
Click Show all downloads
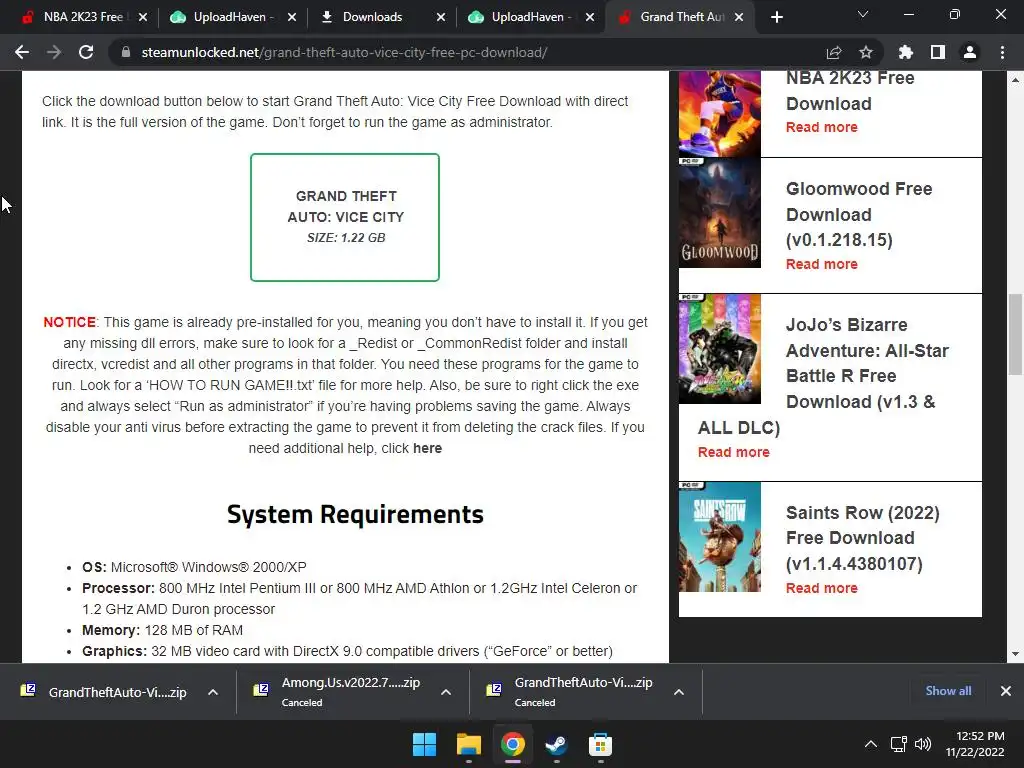tap(948, 691)
